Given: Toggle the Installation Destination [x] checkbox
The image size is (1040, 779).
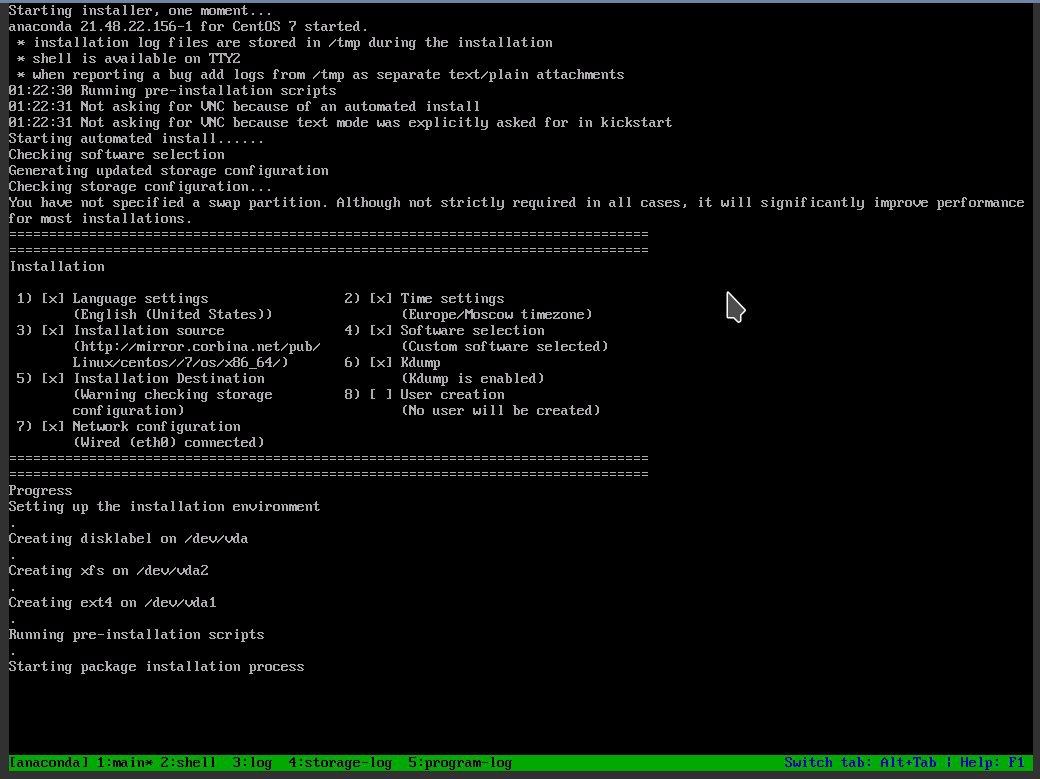Looking at the screenshot, I should 53,378.
